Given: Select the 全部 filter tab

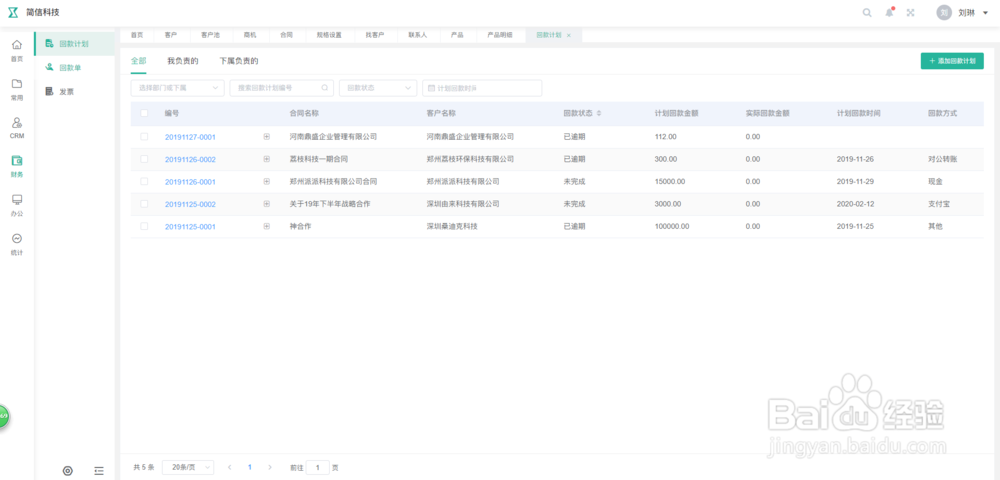Looking at the screenshot, I should [x=138, y=61].
